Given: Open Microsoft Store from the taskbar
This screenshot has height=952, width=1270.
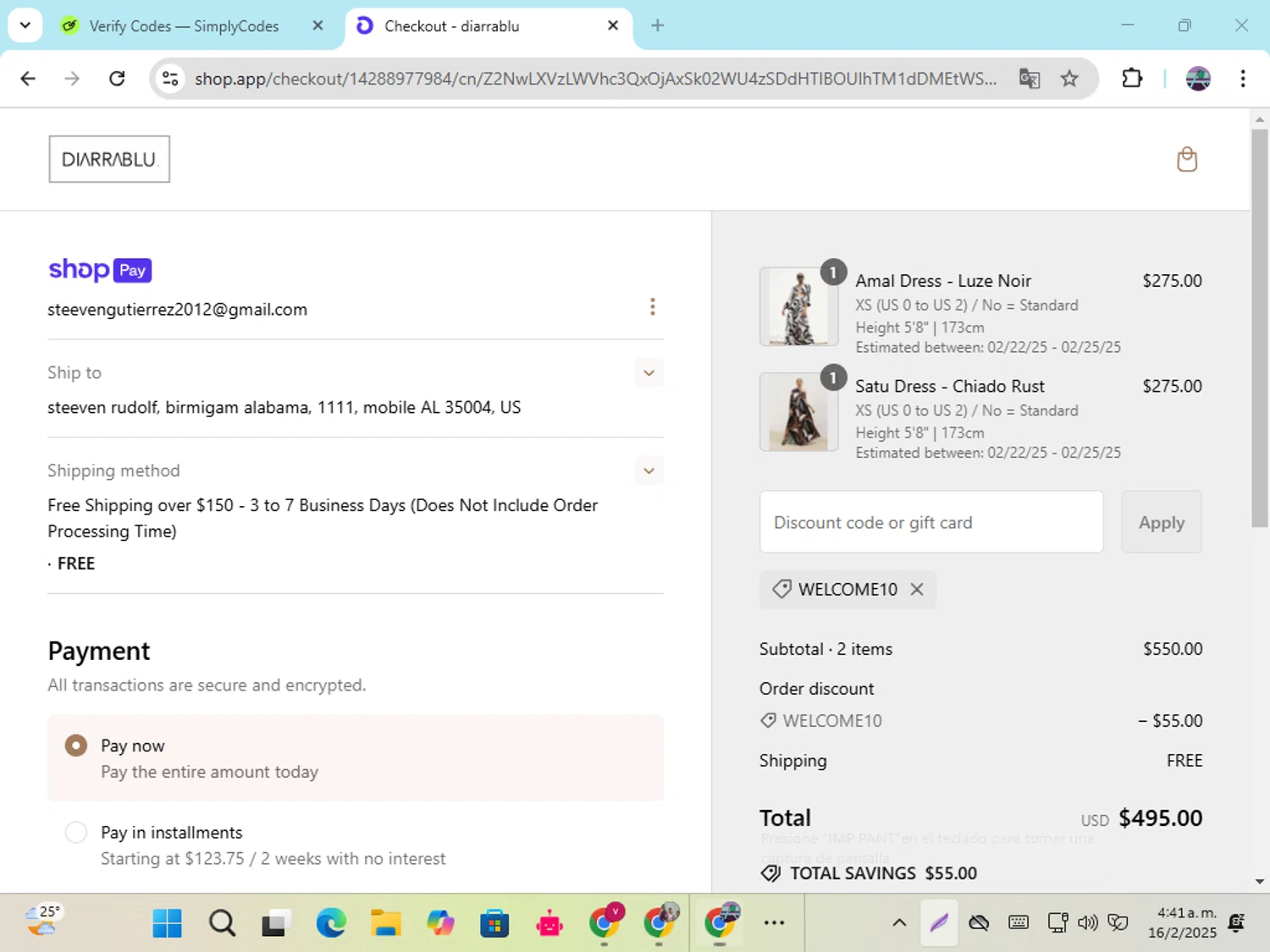Looking at the screenshot, I should [x=494, y=923].
